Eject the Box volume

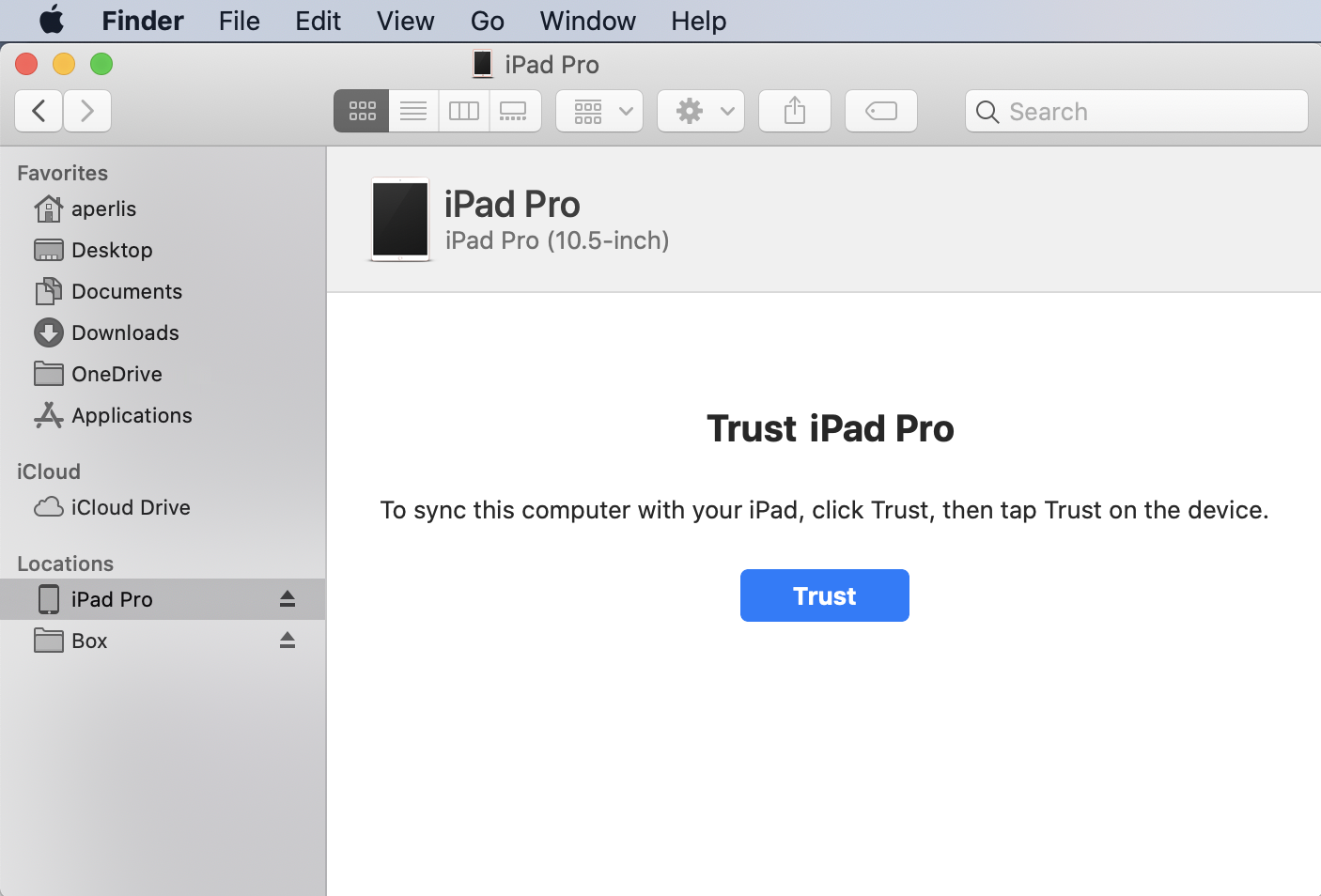(x=288, y=641)
